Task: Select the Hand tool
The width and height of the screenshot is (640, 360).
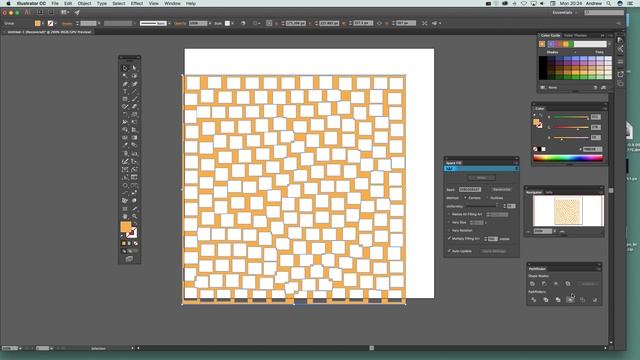Action: coord(125,216)
